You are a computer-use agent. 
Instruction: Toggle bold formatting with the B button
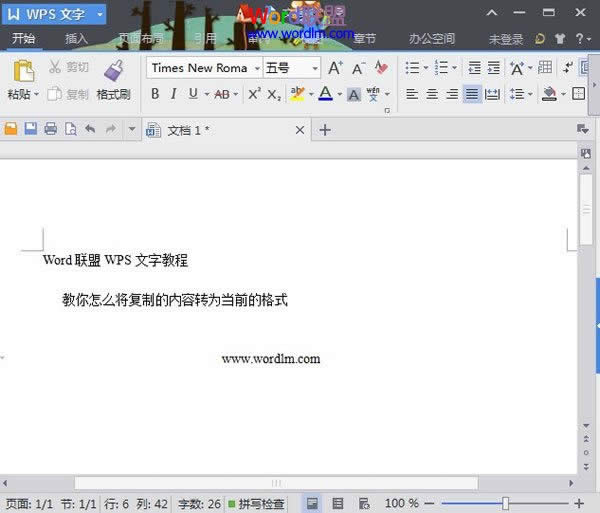(155, 94)
